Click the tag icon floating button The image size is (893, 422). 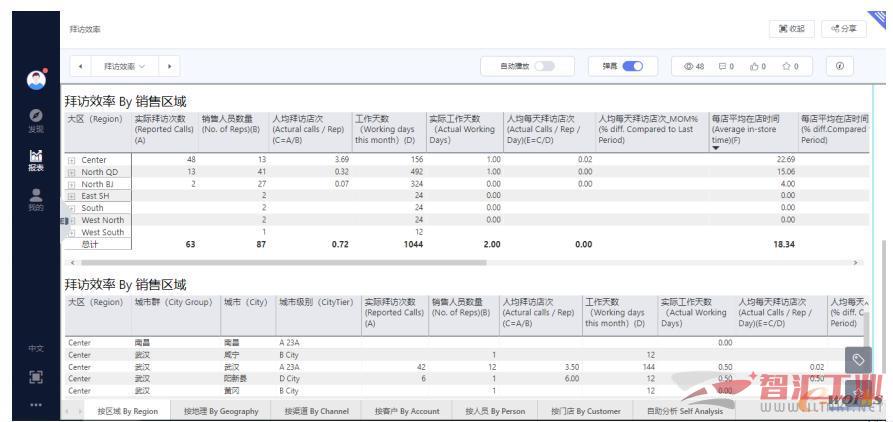(x=858, y=360)
